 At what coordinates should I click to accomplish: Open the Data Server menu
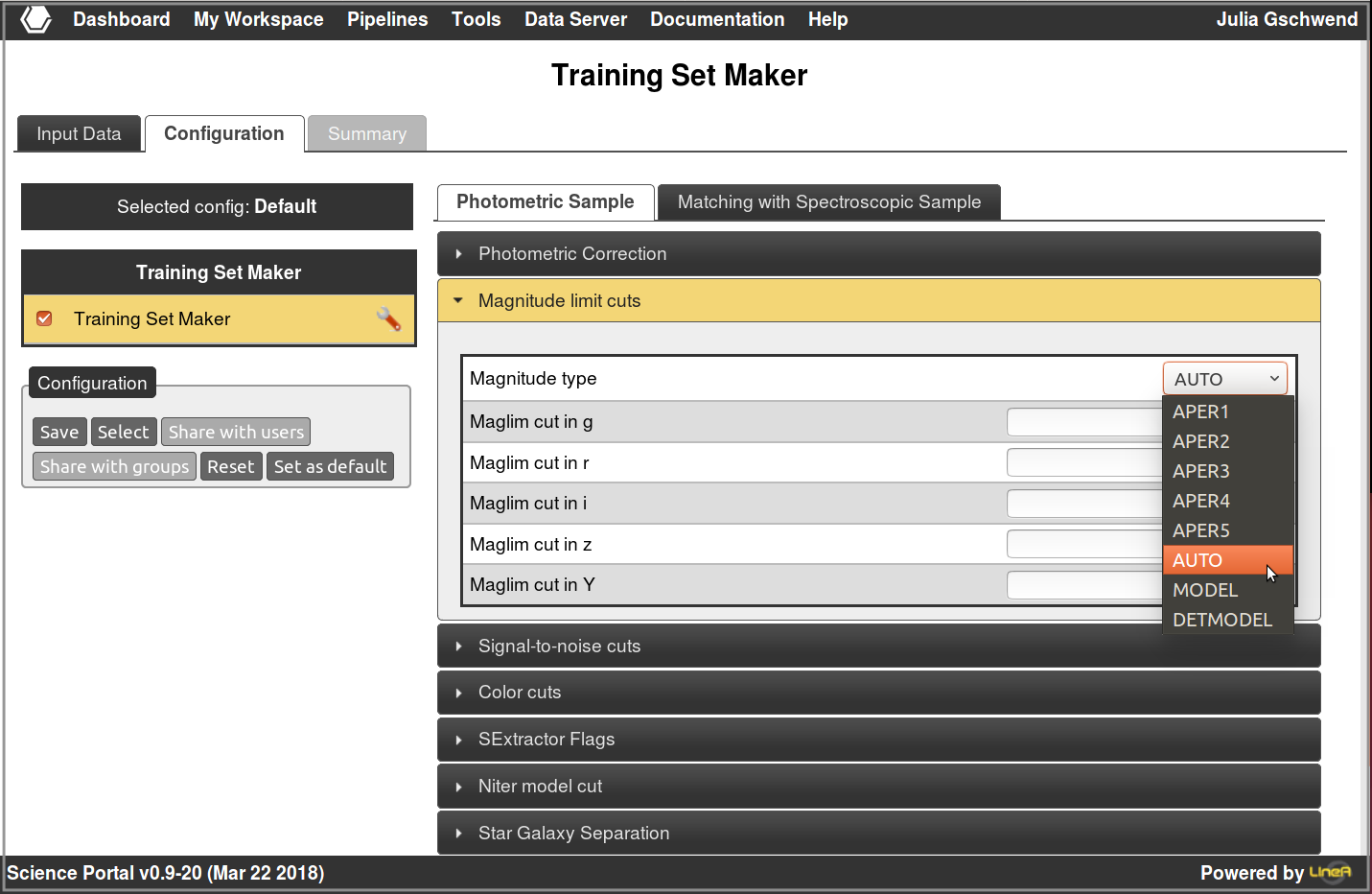[575, 19]
